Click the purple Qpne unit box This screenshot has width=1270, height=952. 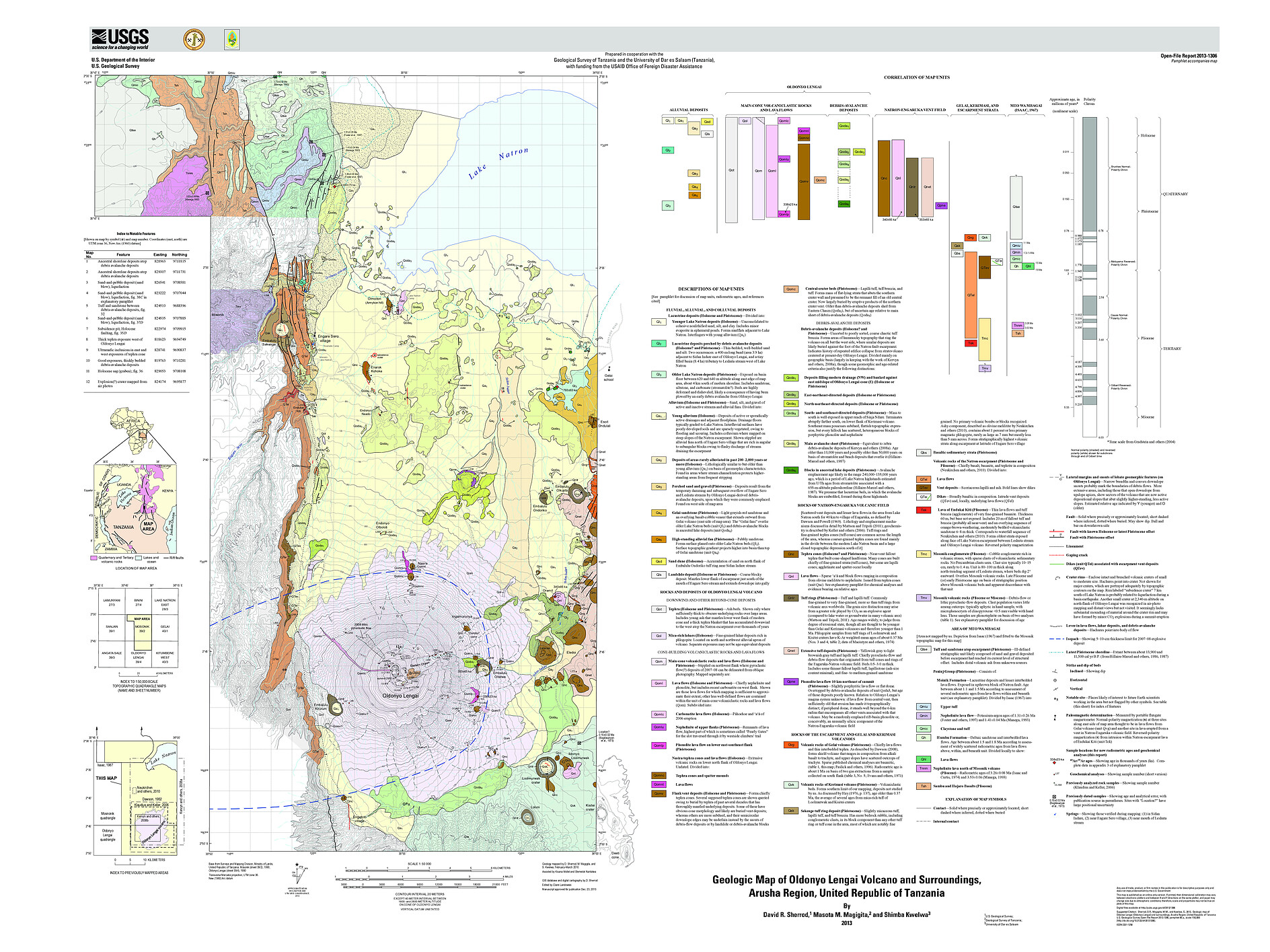(x=941, y=206)
